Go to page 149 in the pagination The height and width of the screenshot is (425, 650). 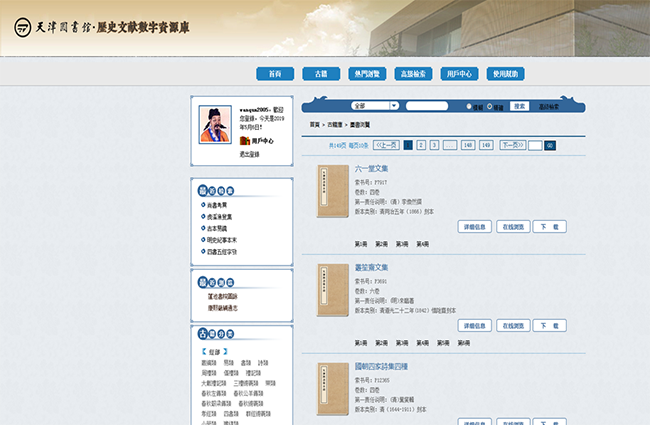pyautogui.click(x=486, y=145)
